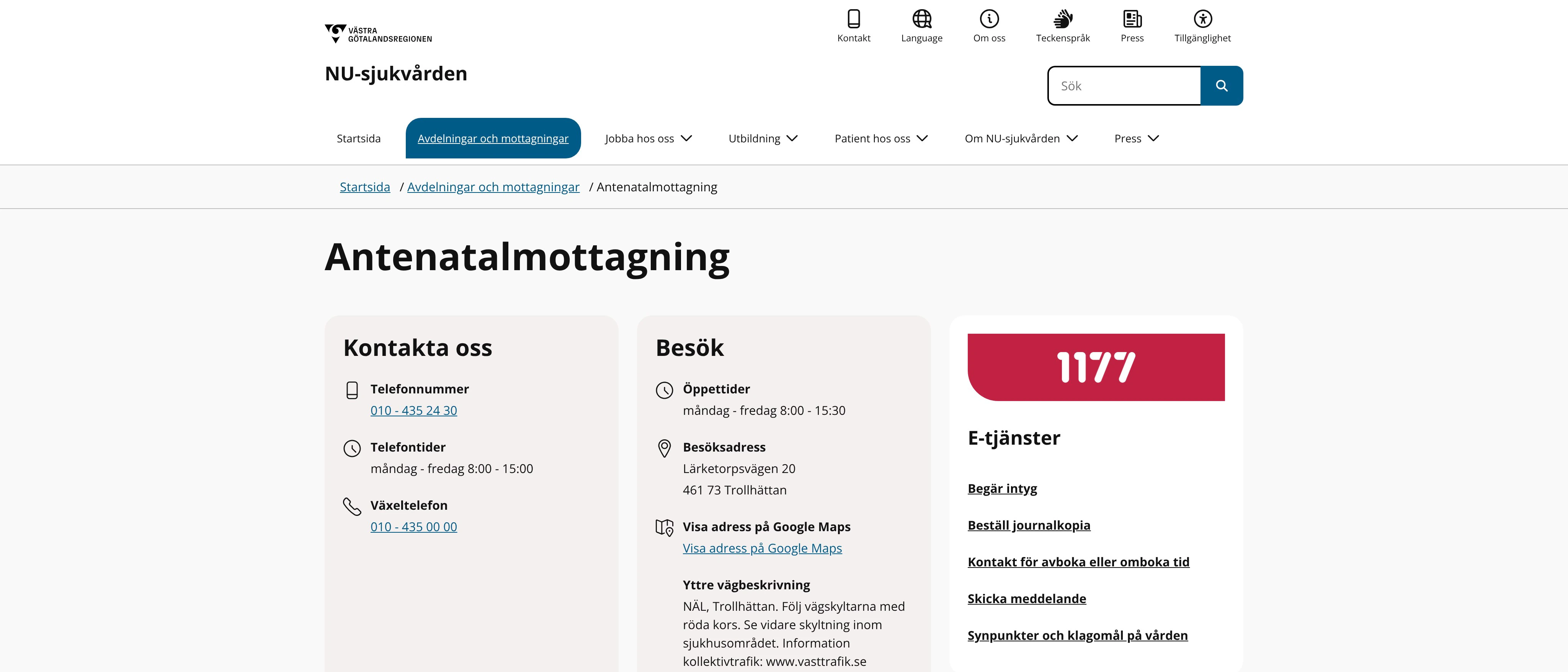Click the Tillgänglighet accessibility icon
This screenshot has height=672, width=1568.
1202,19
